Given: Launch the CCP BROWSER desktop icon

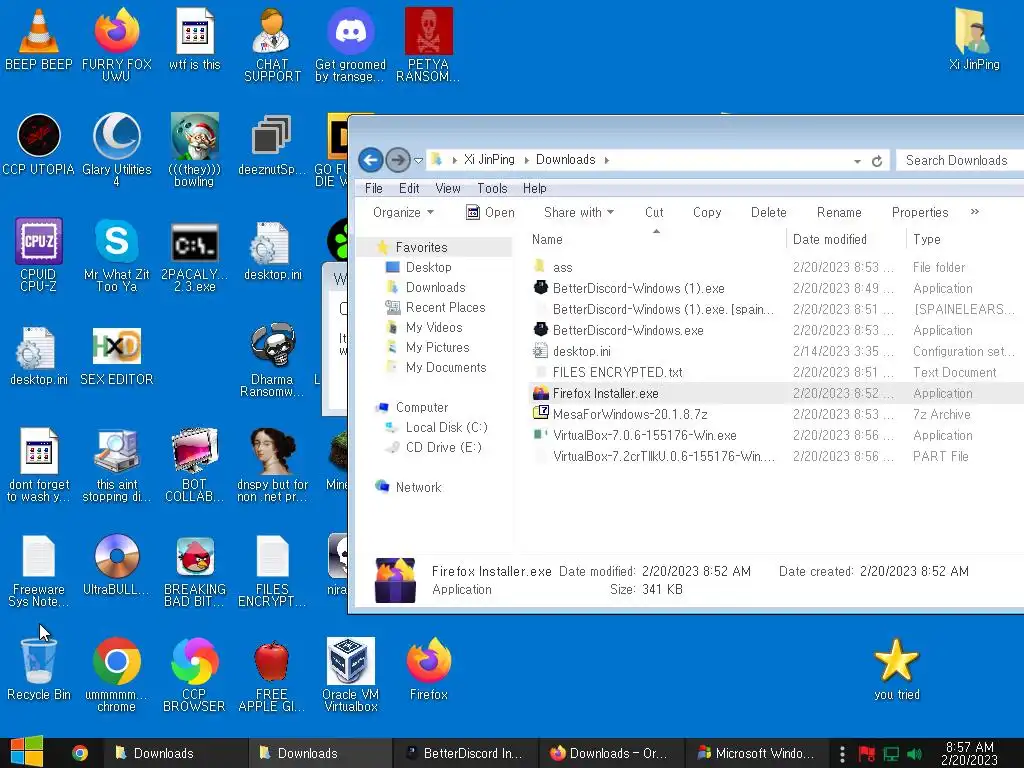Looking at the screenshot, I should 194,674.
